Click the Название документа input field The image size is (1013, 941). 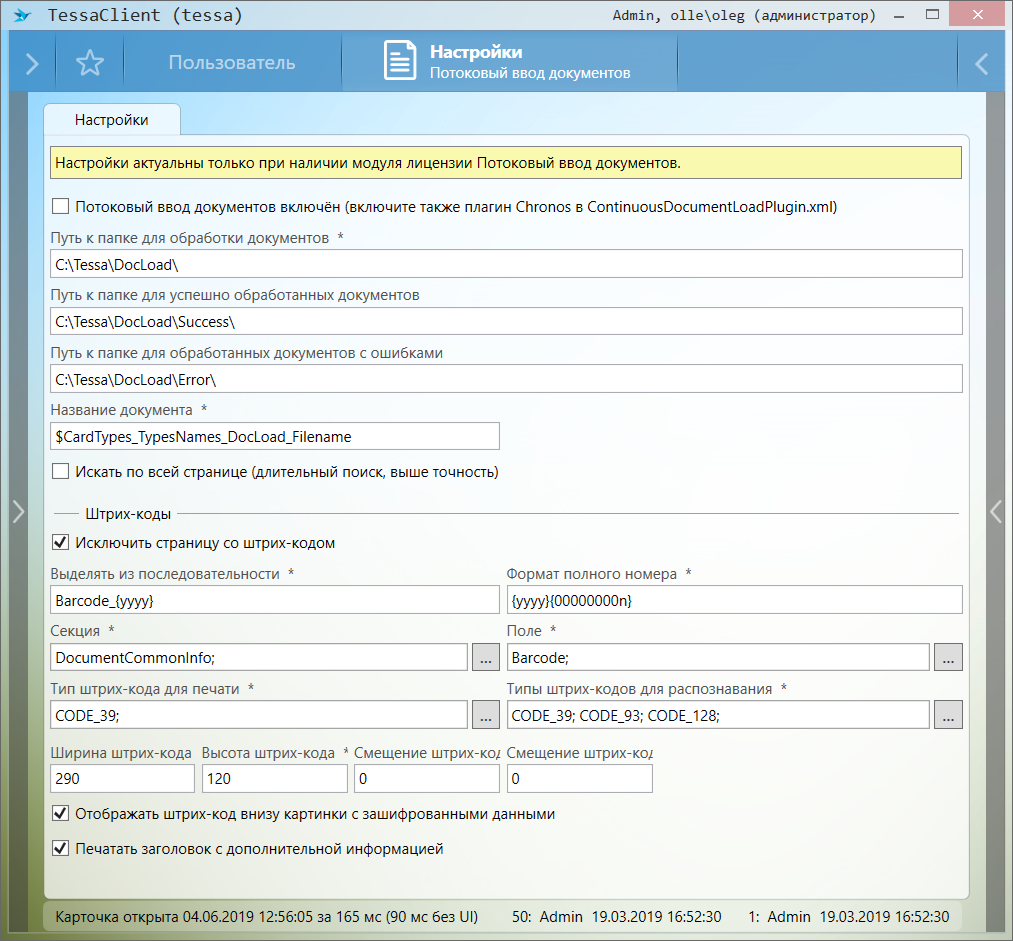(x=274, y=437)
